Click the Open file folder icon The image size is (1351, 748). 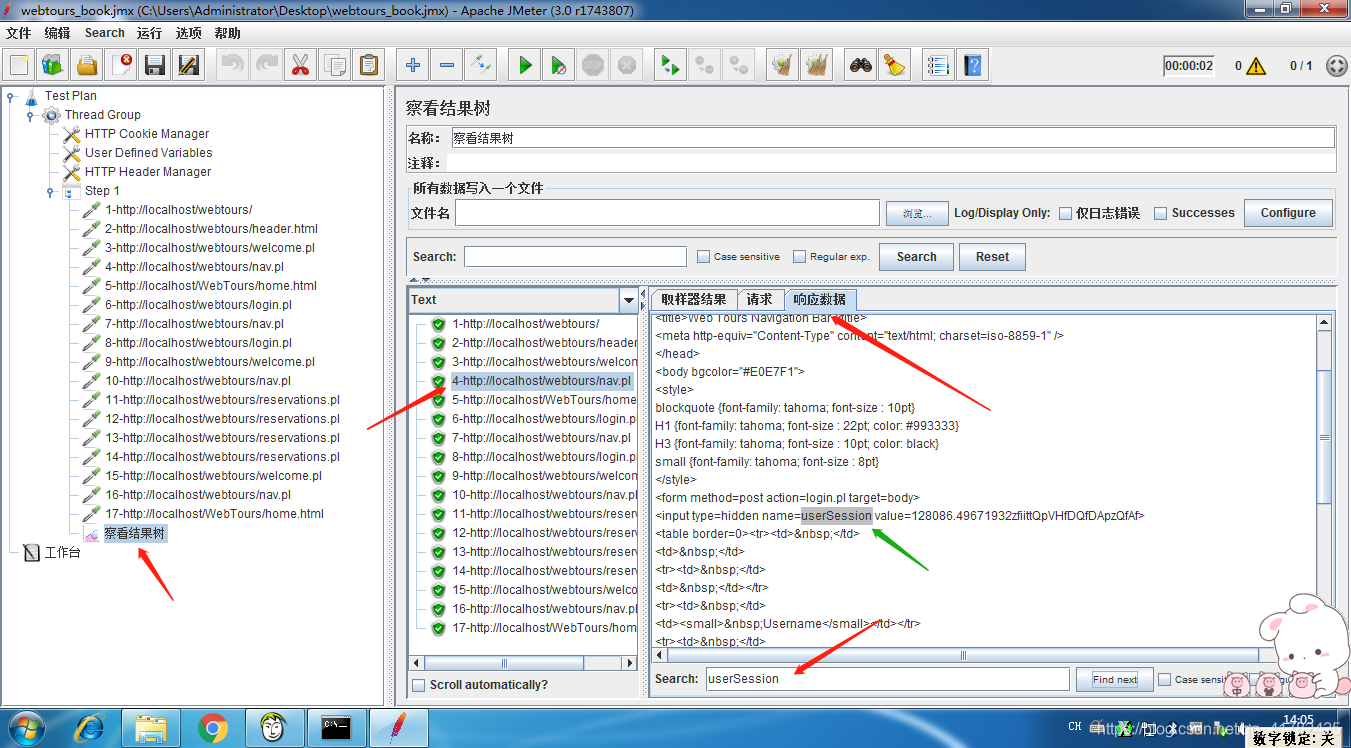click(87, 66)
